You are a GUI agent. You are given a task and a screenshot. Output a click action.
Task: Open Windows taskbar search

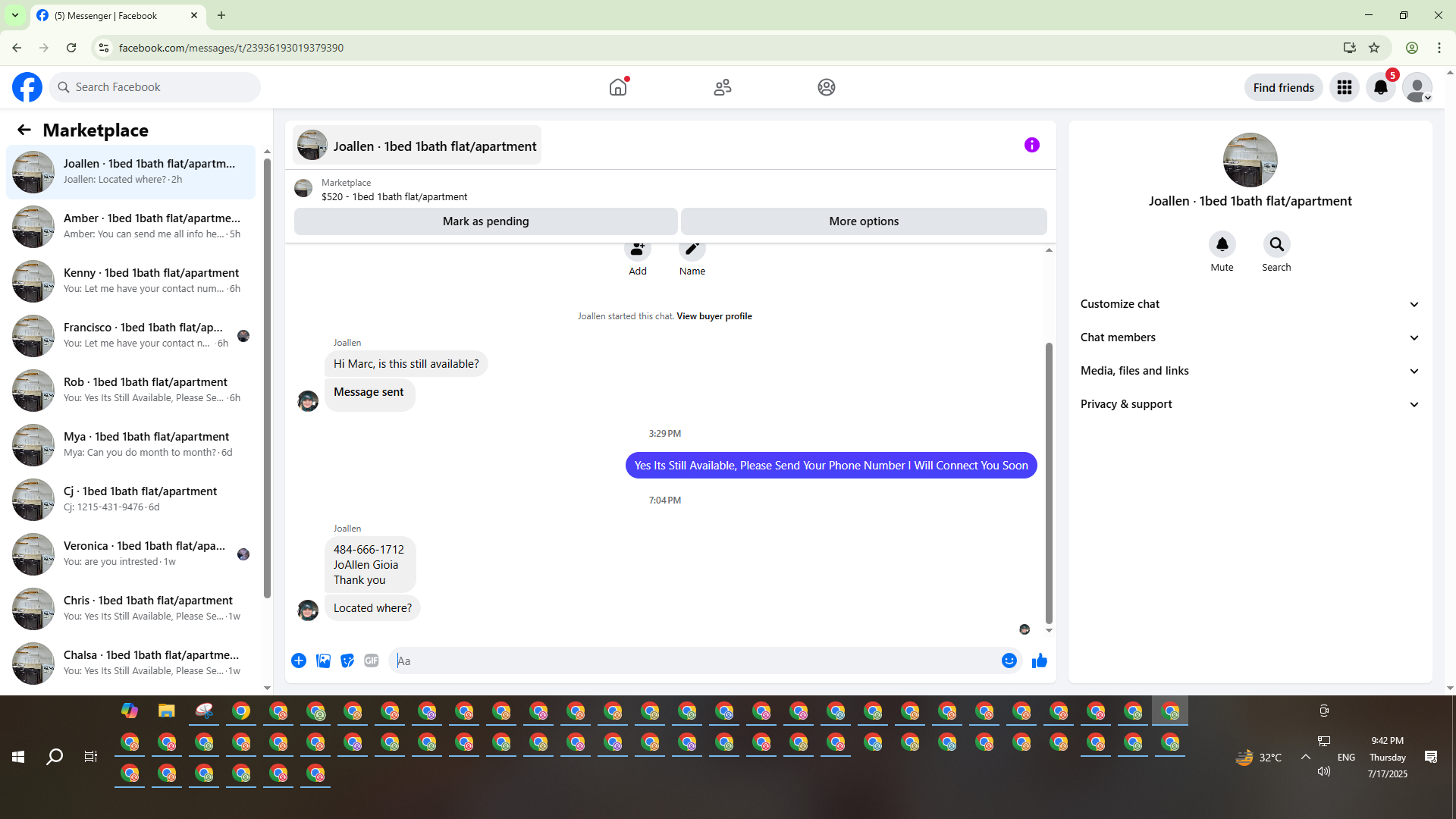pos(55,757)
